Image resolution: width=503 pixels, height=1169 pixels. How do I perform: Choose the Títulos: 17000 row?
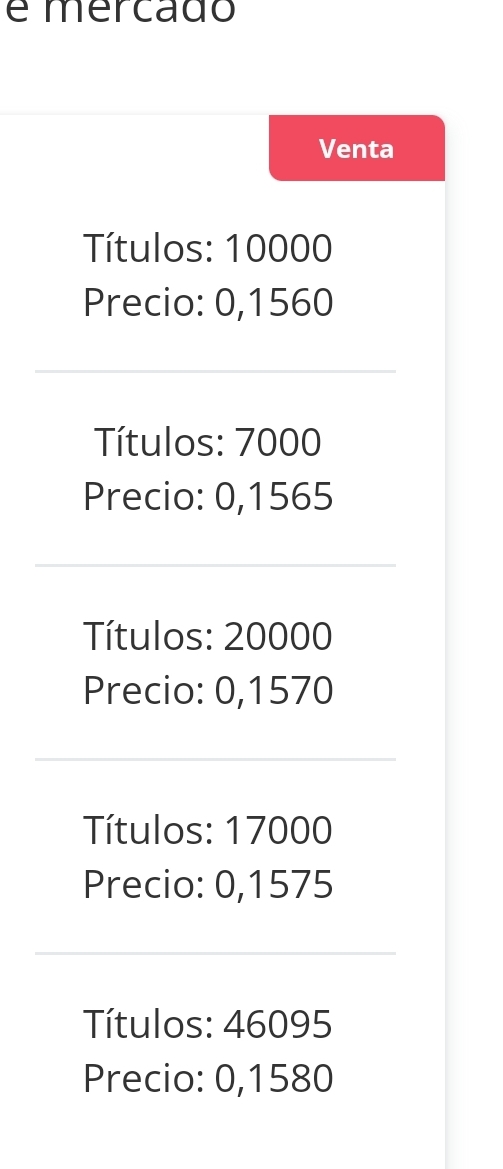click(207, 830)
